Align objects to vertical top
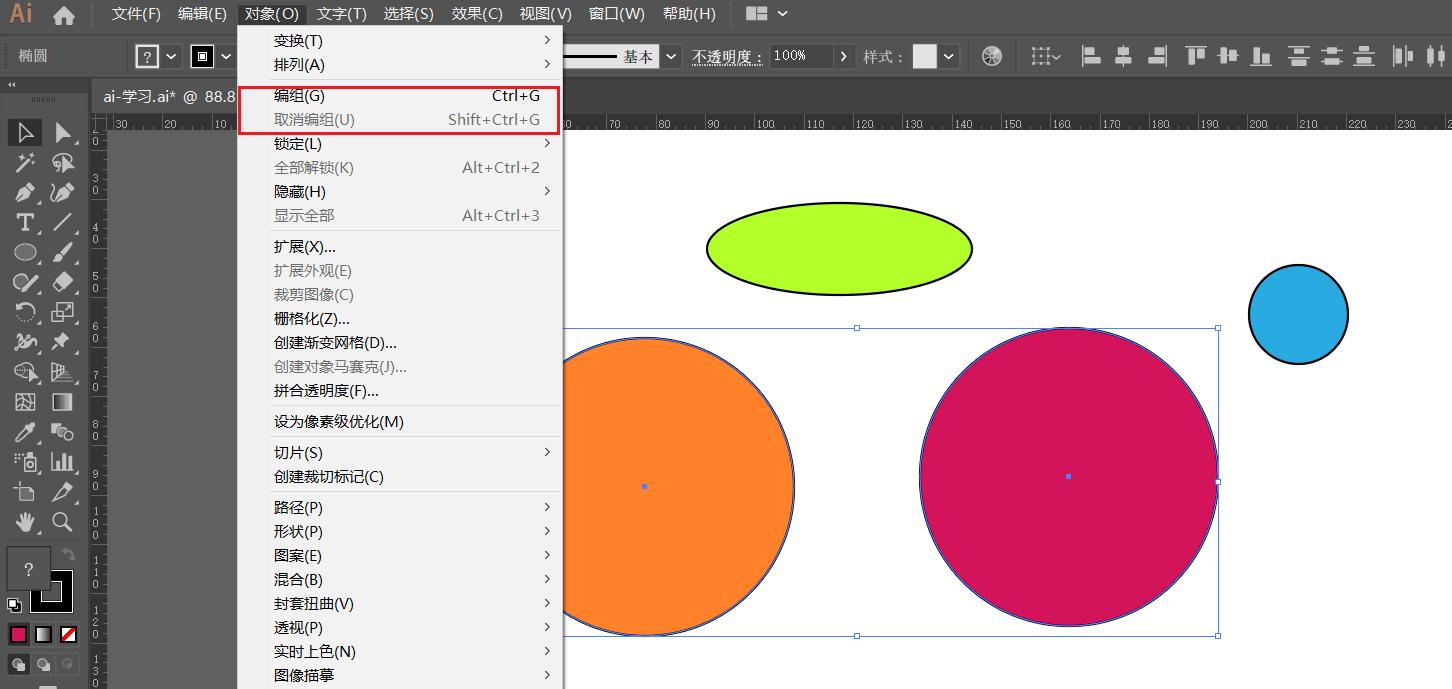The image size is (1452, 689). 1196,56
